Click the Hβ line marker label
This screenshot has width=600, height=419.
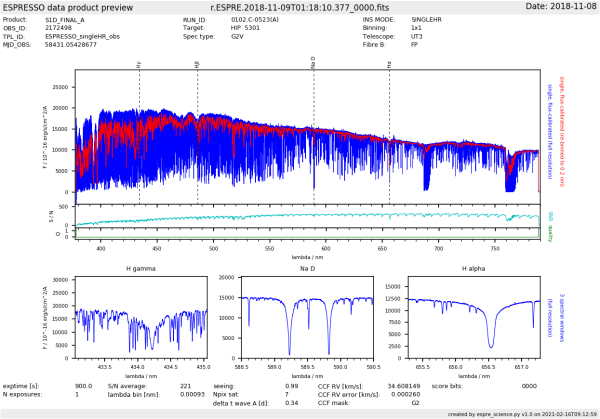197,63
